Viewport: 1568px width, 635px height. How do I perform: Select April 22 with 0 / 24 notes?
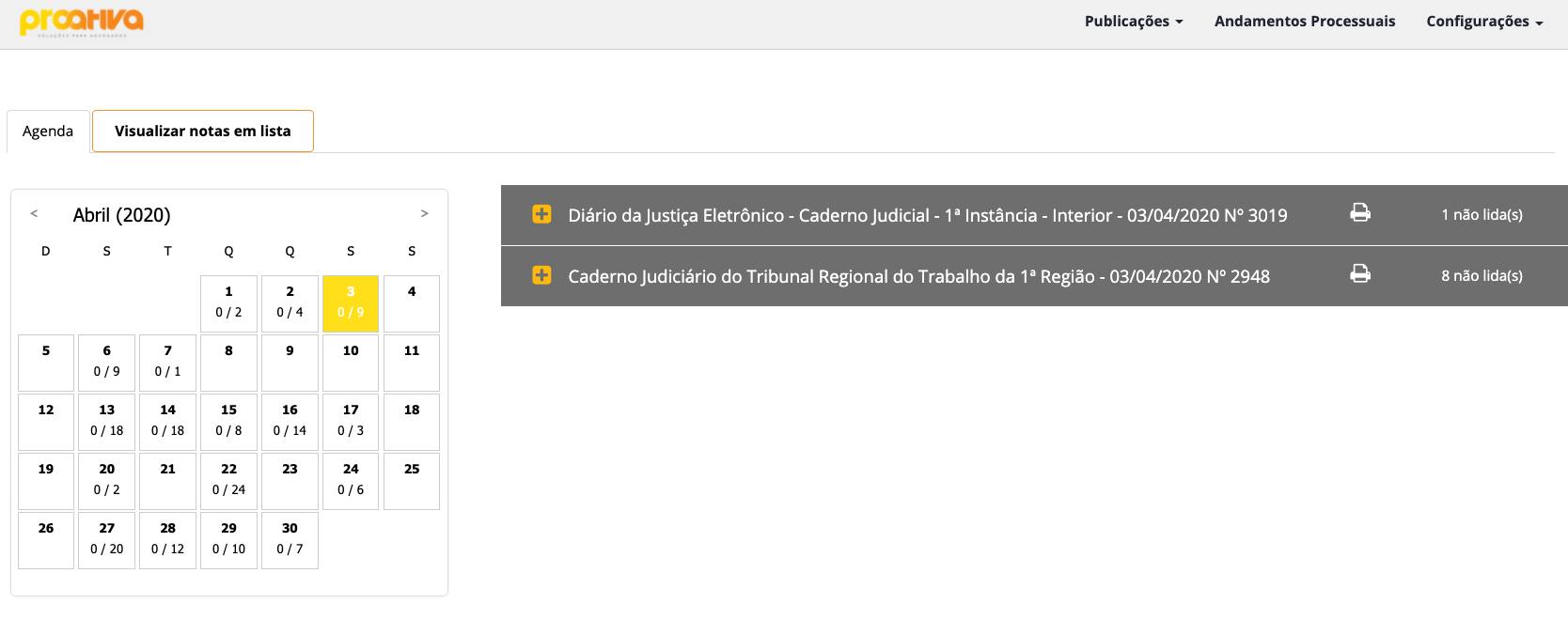228,481
